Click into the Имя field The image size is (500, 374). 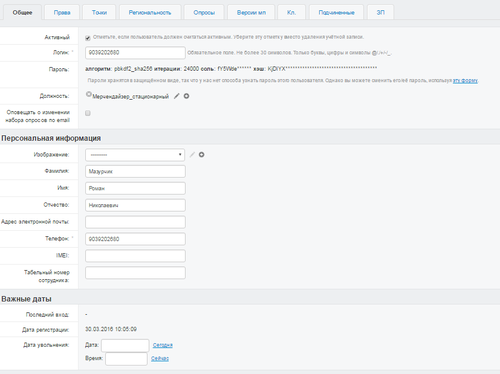[x=135, y=188]
